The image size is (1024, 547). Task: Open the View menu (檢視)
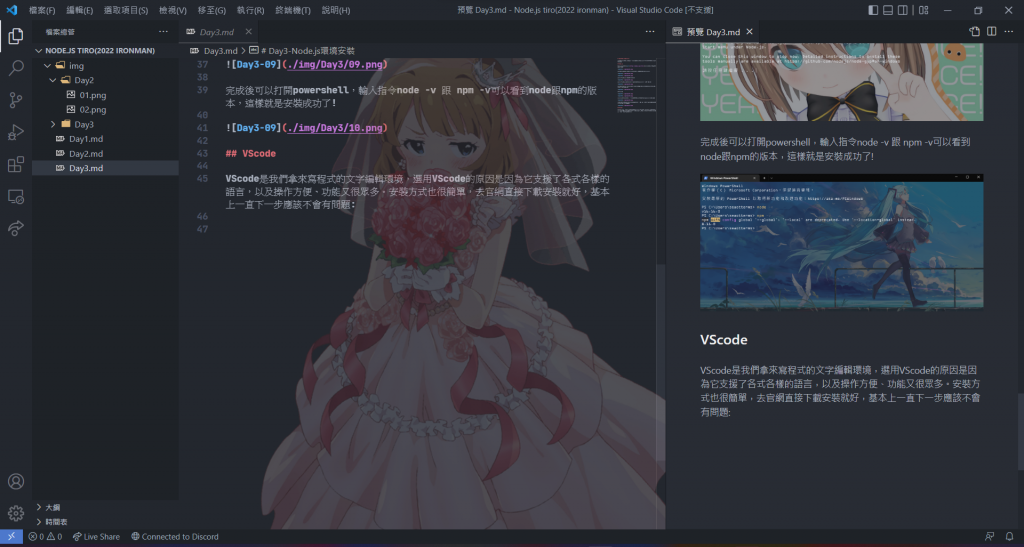click(x=172, y=10)
